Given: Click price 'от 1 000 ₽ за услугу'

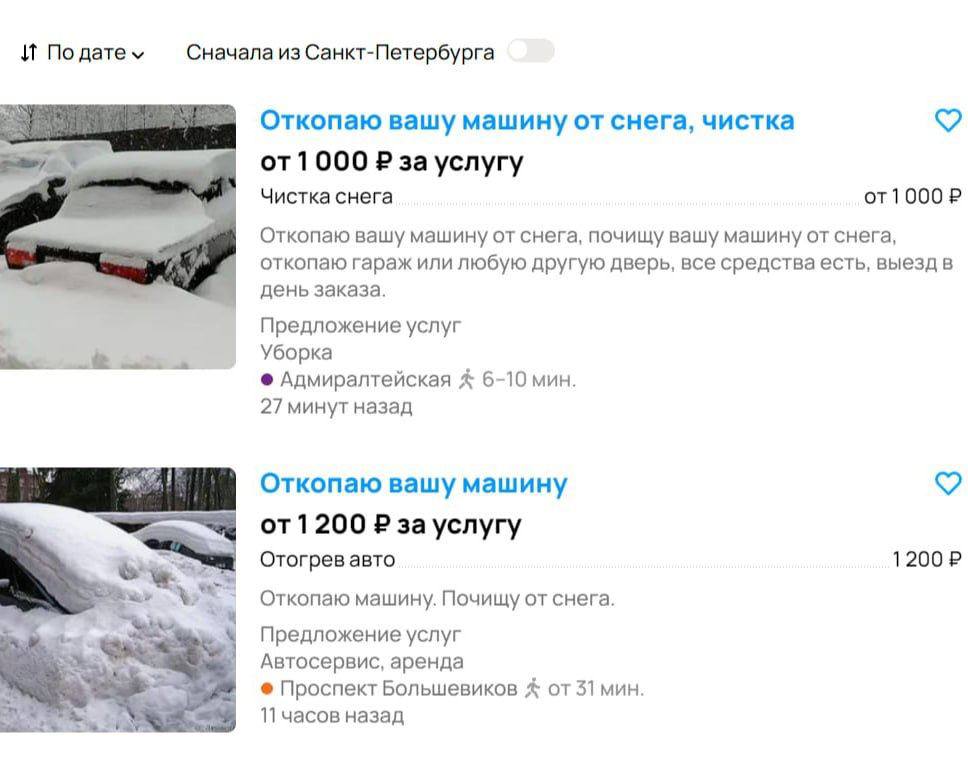Looking at the screenshot, I should (391, 162).
